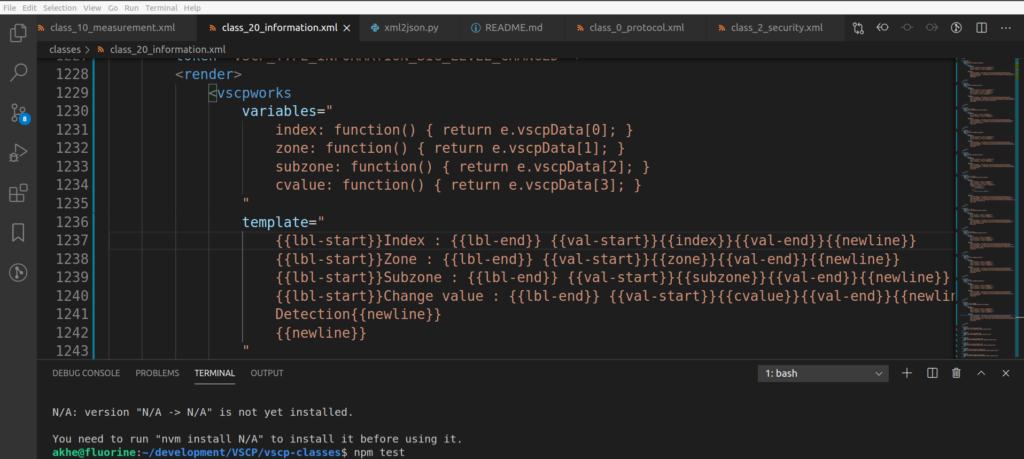Maximize the panel with chevron up
Image resolution: width=1024 pixels, height=459 pixels.
pos(981,373)
